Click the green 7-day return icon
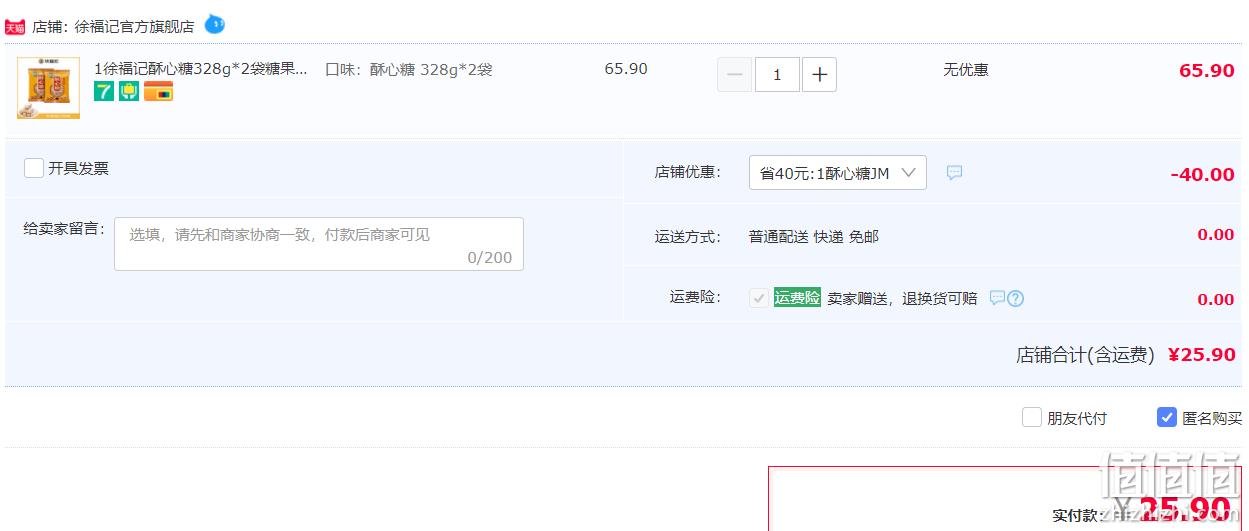Image resolution: width=1249 pixels, height=531 pixels. tap(104, 92)
